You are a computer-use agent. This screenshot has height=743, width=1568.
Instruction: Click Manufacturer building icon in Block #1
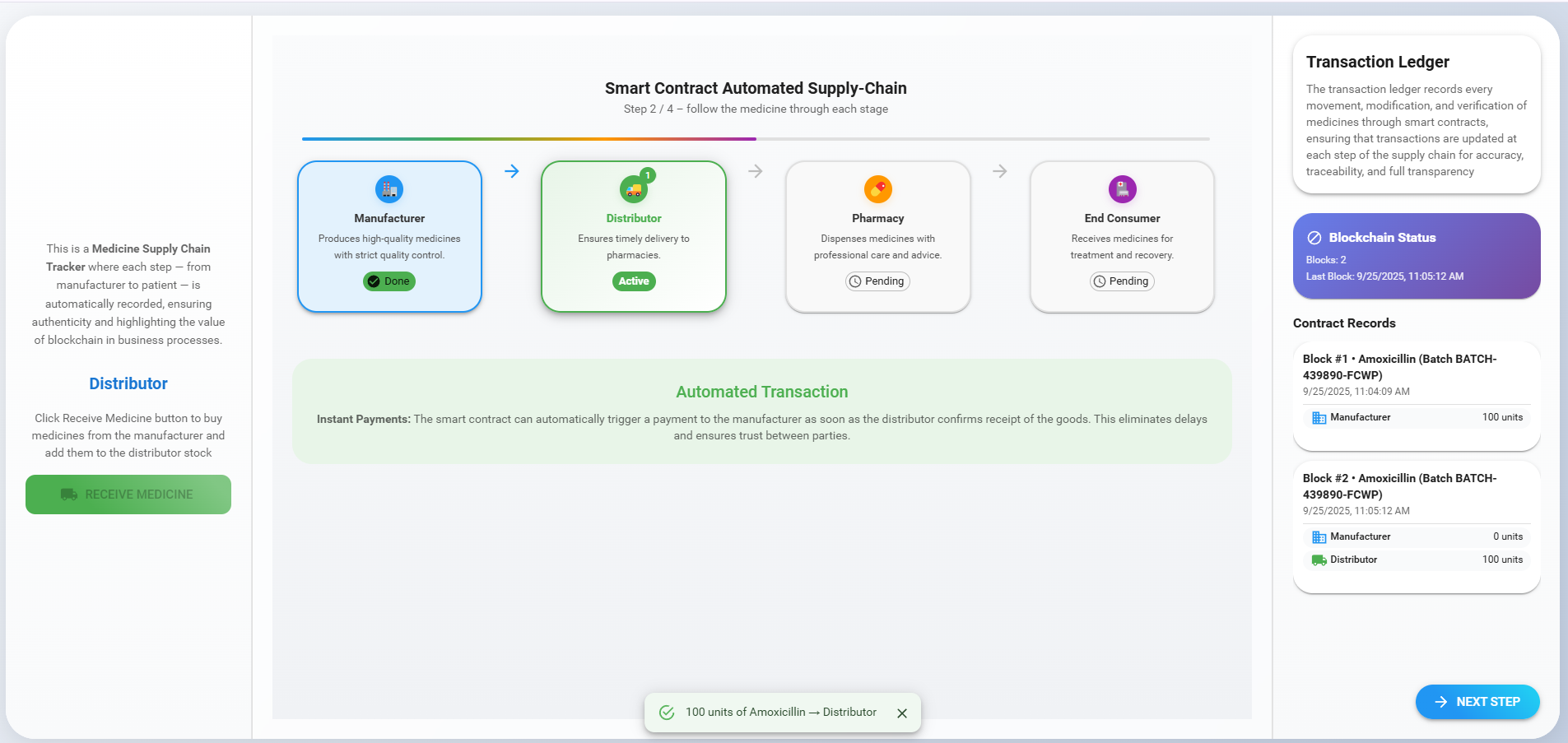pos(1319,417)
